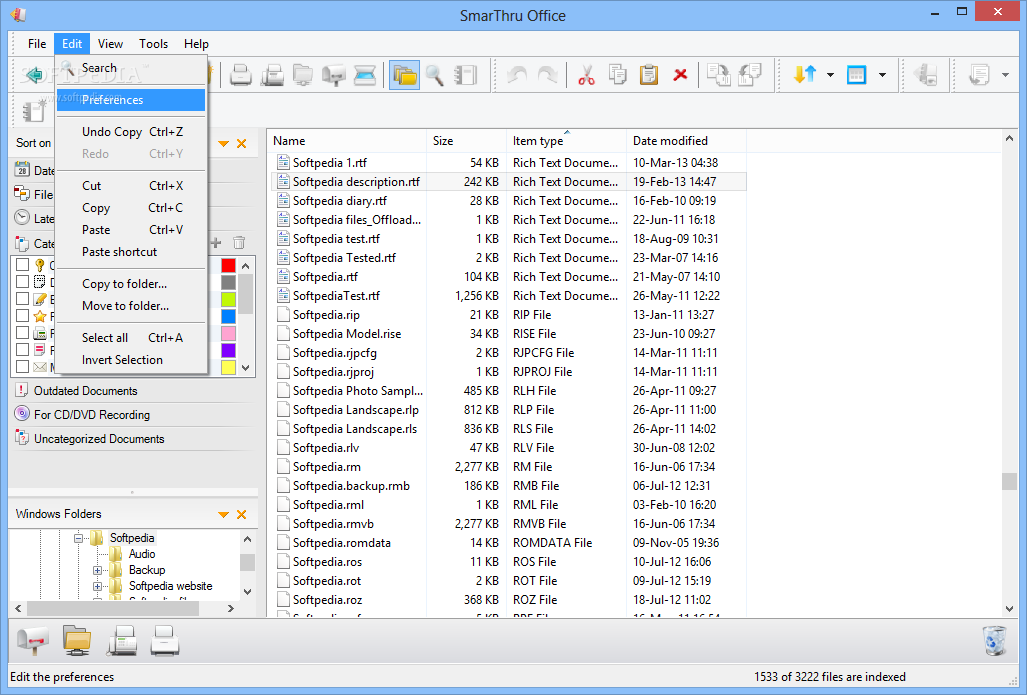Sort by the Date modified column header
1027x695 pixels.
pyautogui.click(x=686, y=141)
